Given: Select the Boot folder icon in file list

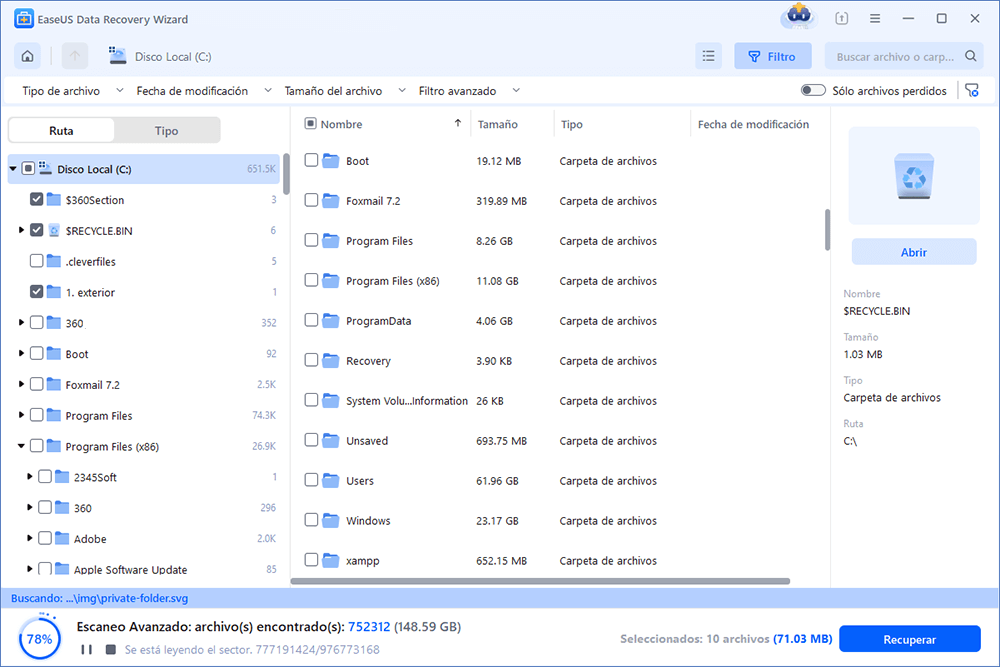Looking at the screenshot, I should tap(330, 161).
